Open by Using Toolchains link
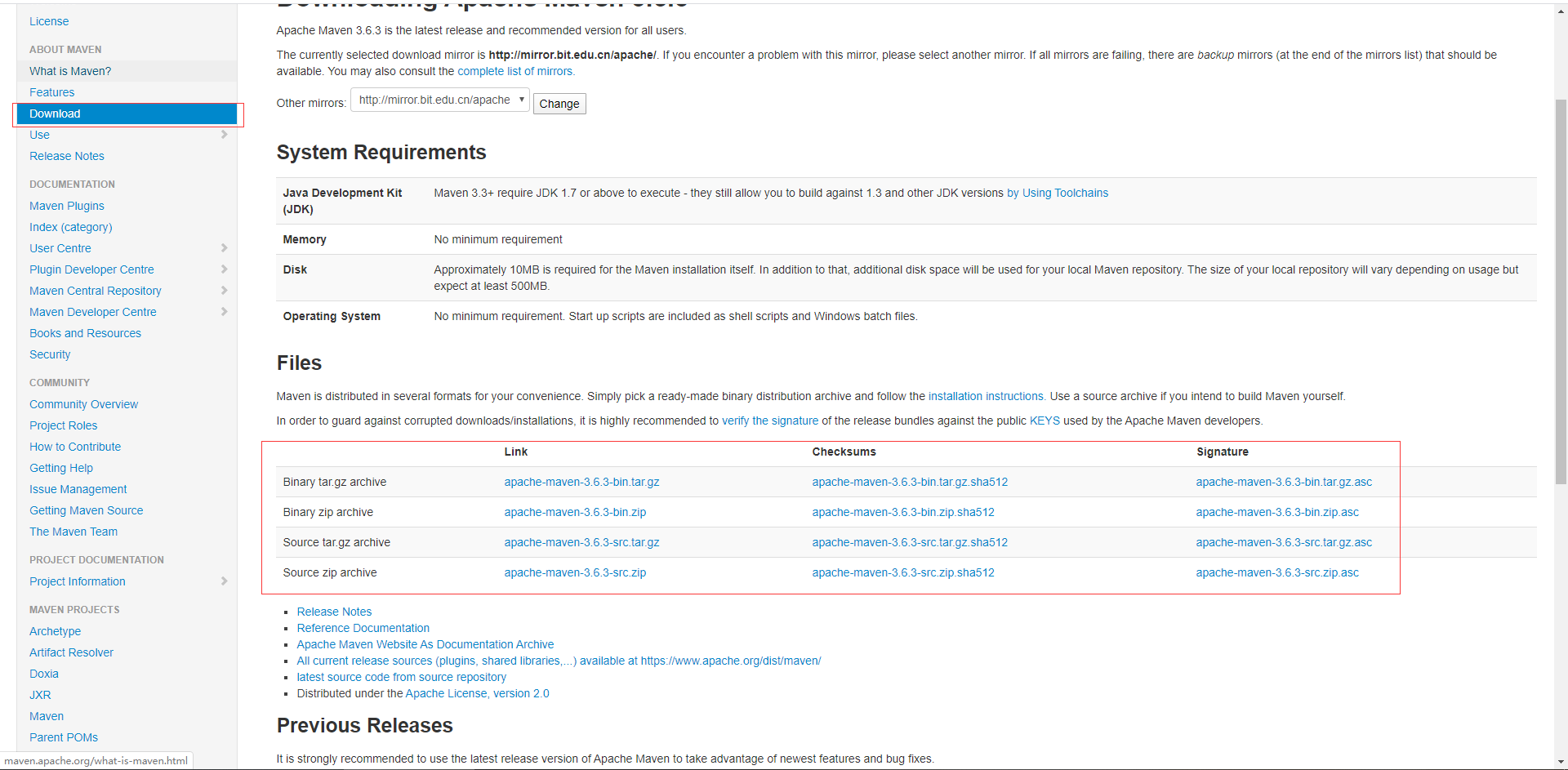Image resolution: width=1568 pixels, height=770 pixels. click(x=1058, y=193)
